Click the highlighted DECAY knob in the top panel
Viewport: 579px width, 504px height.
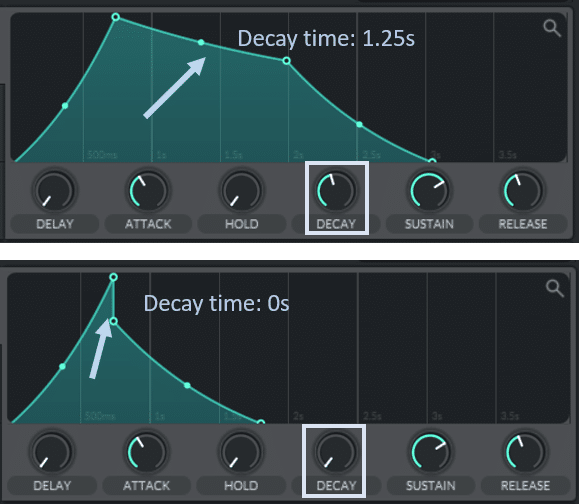coord(336,191)
